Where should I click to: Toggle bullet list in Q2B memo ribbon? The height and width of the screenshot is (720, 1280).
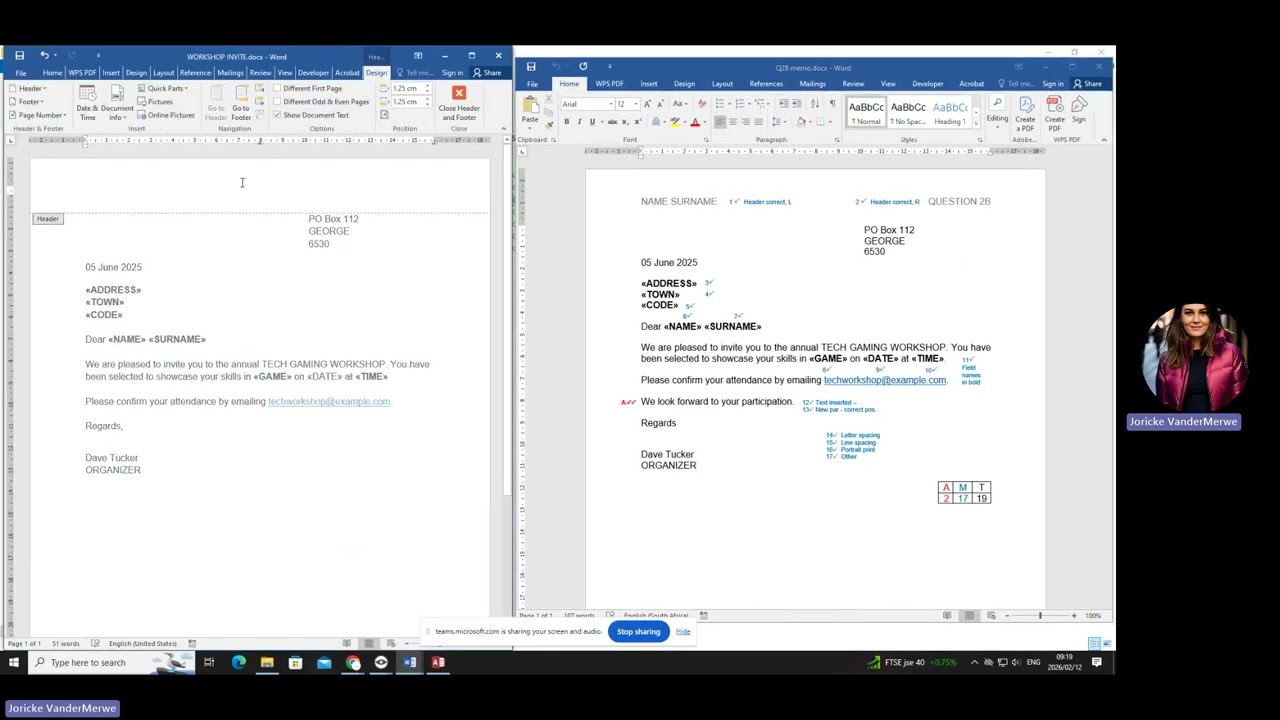721,104
